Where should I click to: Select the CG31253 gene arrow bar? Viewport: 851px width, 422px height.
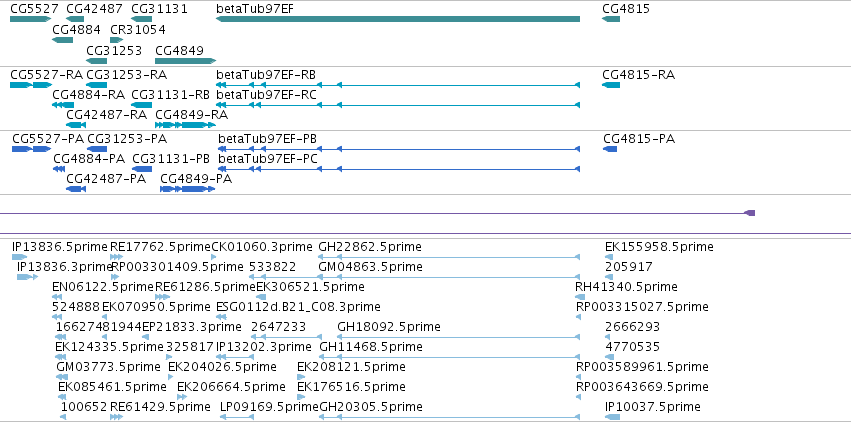tap(97, 61)
